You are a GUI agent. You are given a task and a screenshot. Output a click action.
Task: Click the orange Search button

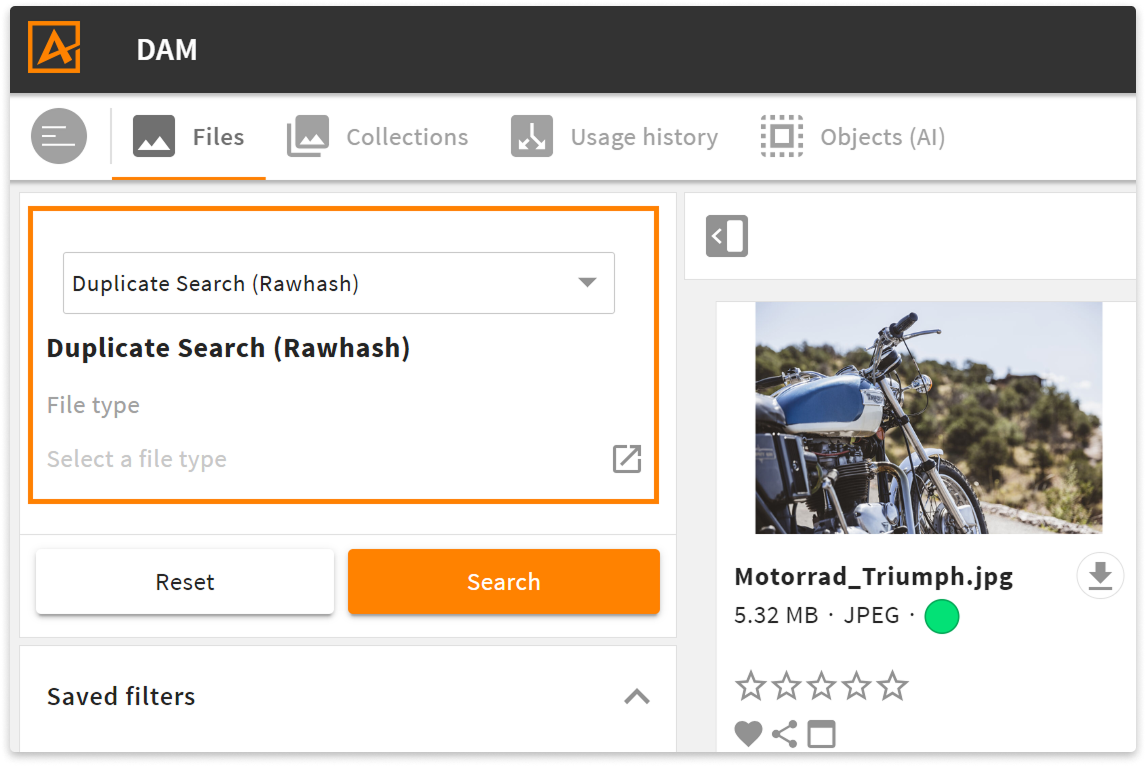504,582
